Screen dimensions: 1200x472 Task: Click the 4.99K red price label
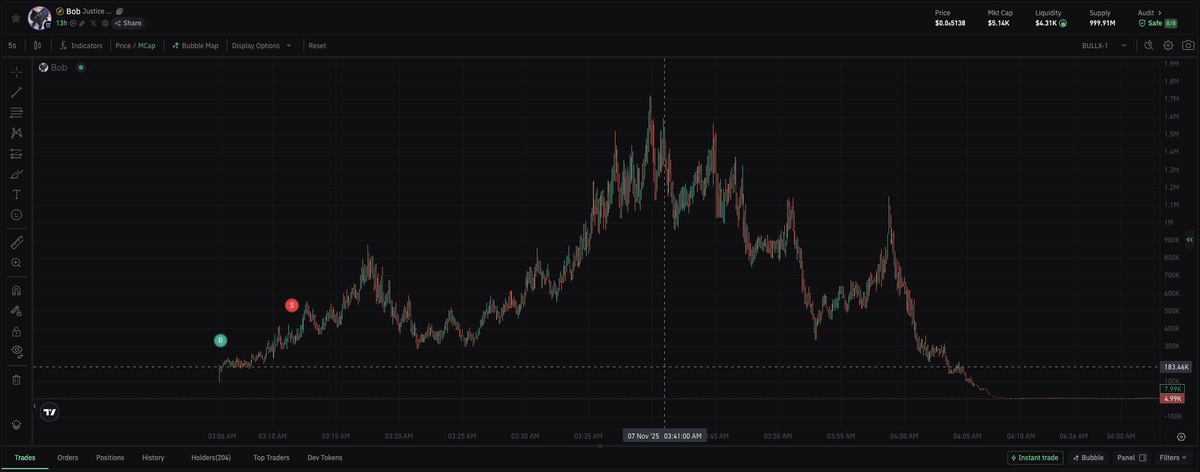click(x=1171, y=399)
